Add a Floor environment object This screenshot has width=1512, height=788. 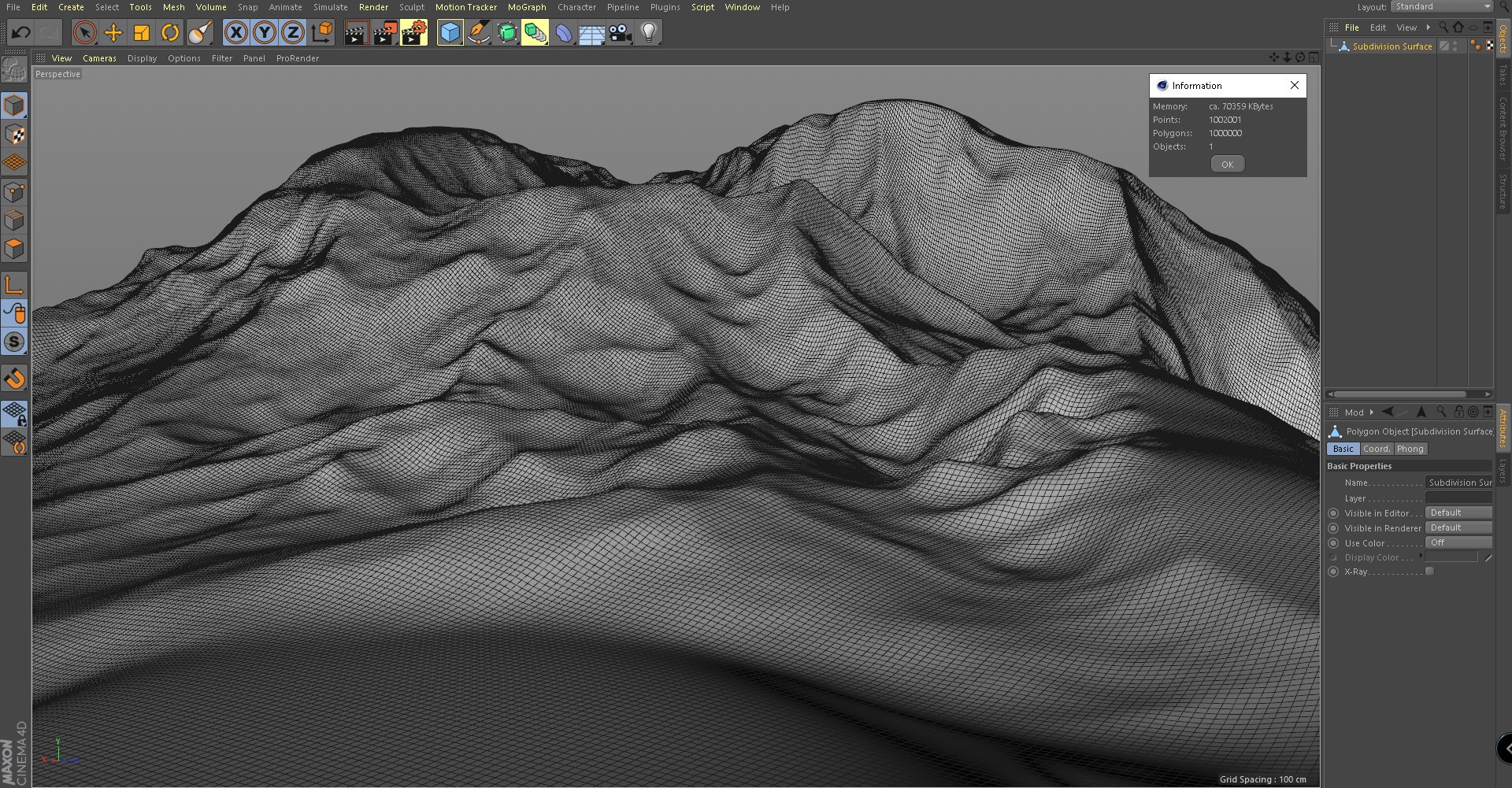(x=591, y=32)
